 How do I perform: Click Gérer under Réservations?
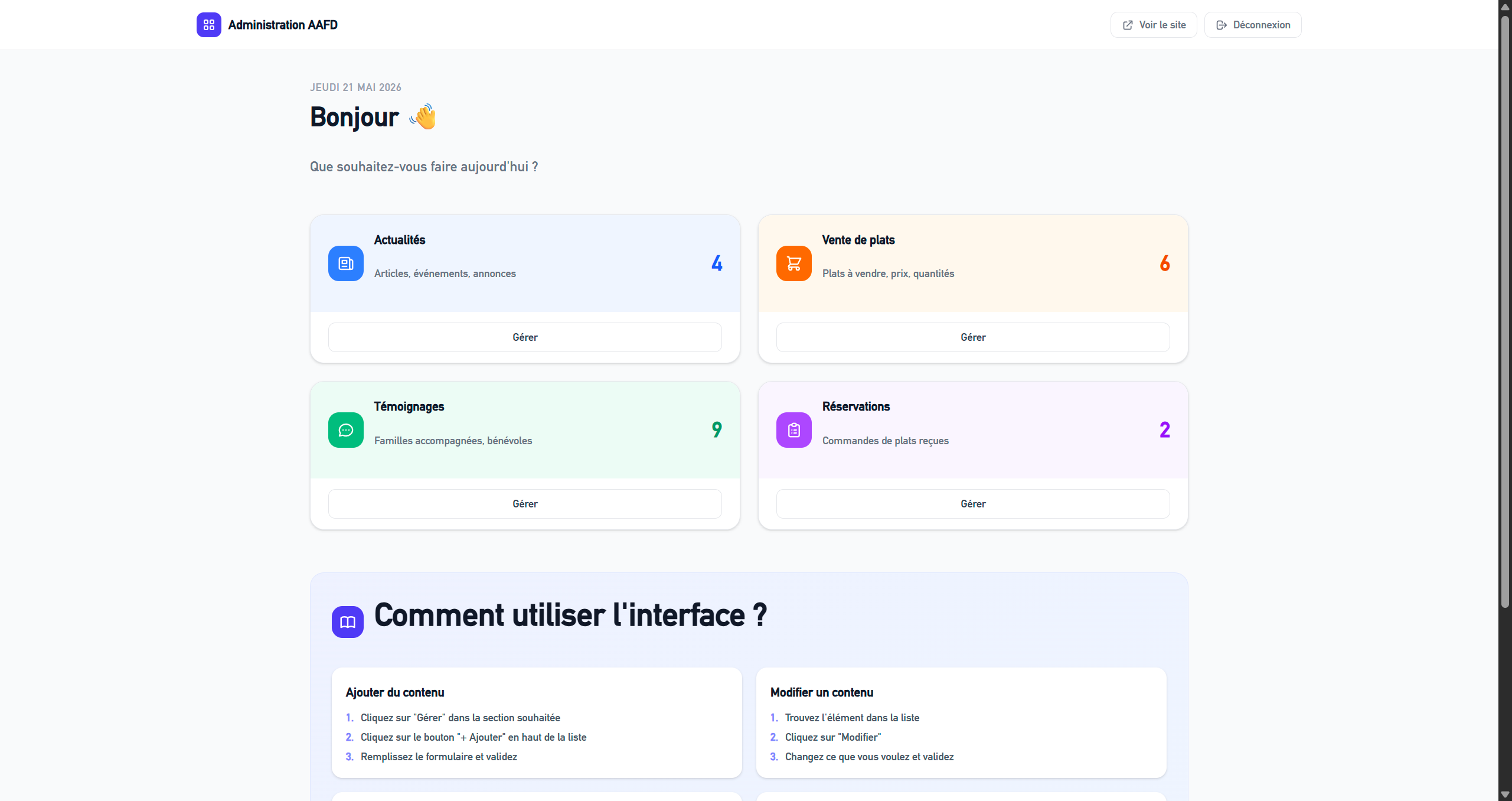pos(973,504)
